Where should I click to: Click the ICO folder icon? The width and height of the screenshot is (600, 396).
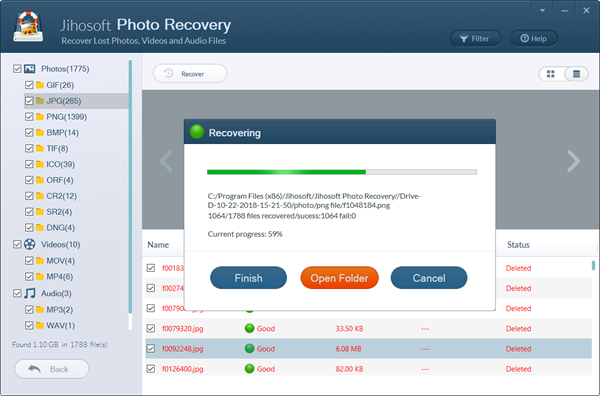[40, 164]
